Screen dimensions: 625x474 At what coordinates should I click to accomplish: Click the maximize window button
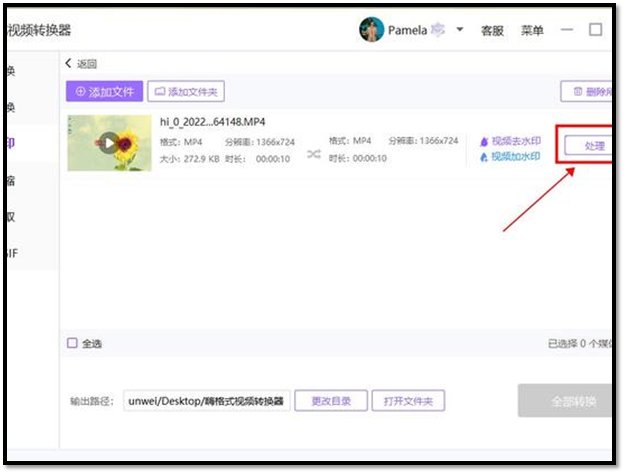point(595,30)
